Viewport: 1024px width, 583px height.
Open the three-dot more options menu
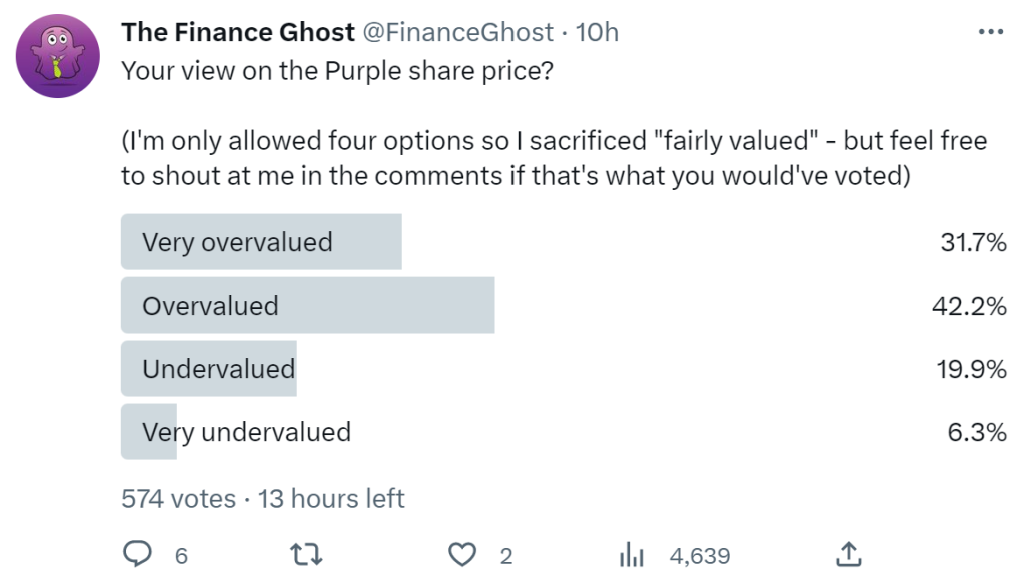990,32
